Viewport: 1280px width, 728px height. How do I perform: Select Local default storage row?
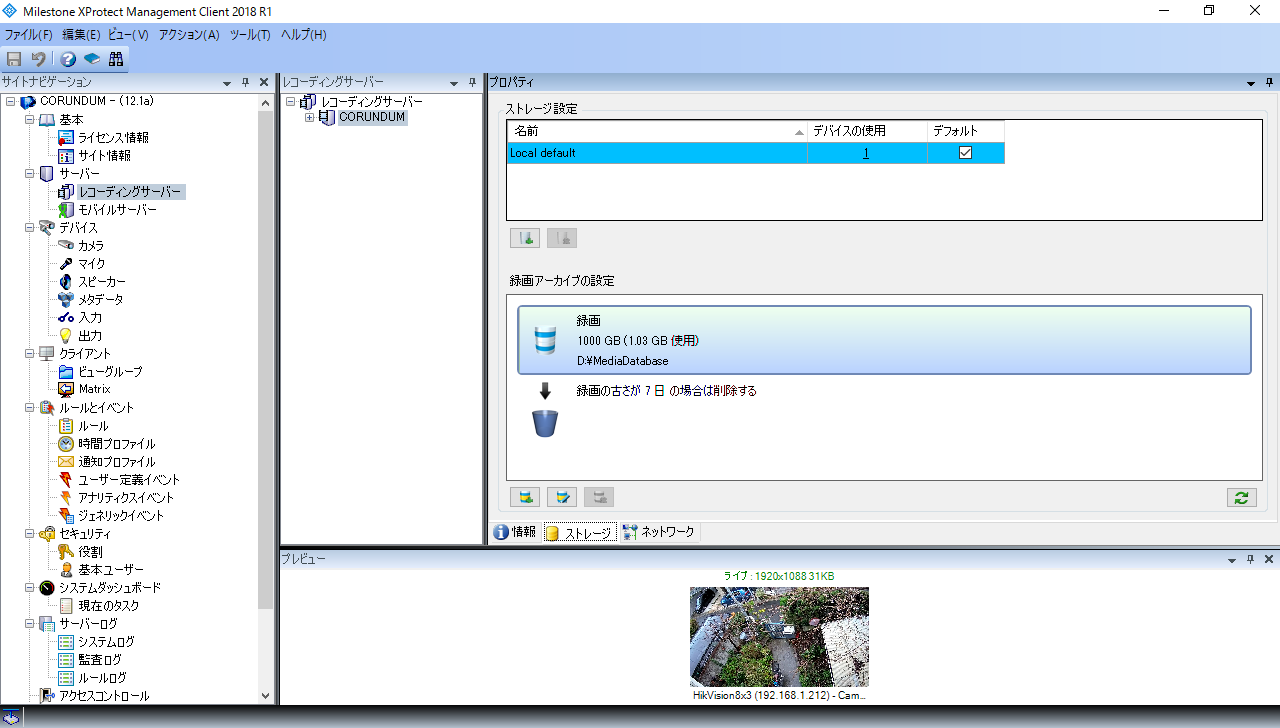(755, 153)
